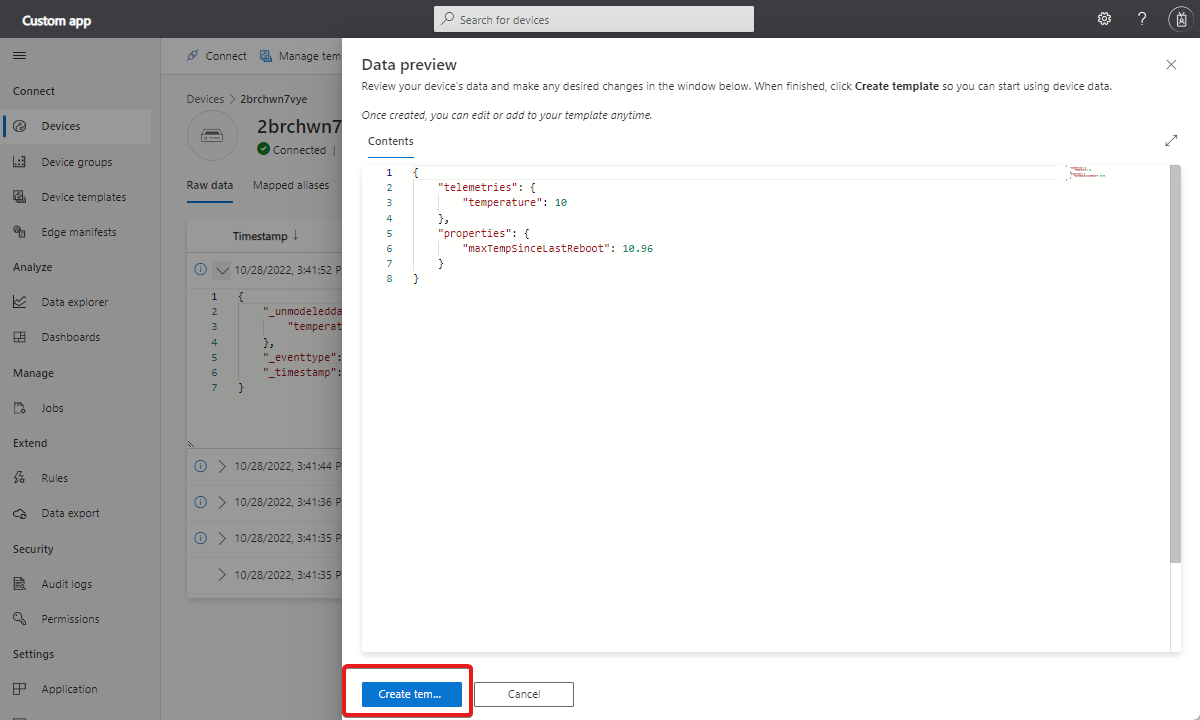Click the Jobs sidebar icon

(20, 408)
